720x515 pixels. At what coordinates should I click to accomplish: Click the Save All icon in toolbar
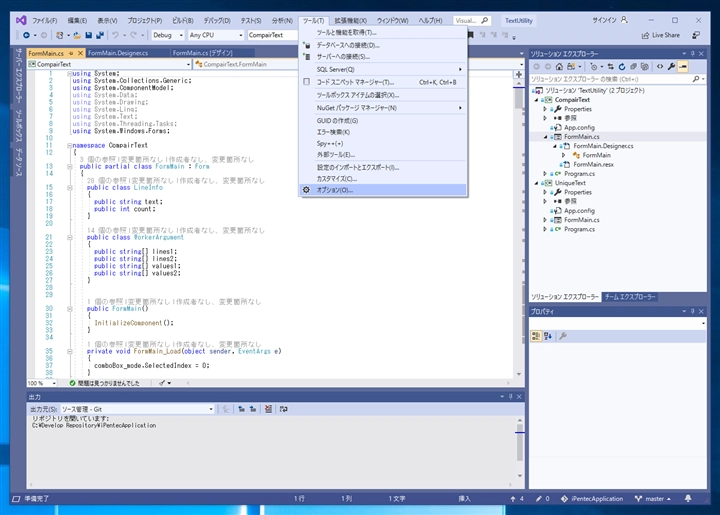point(100,35)
